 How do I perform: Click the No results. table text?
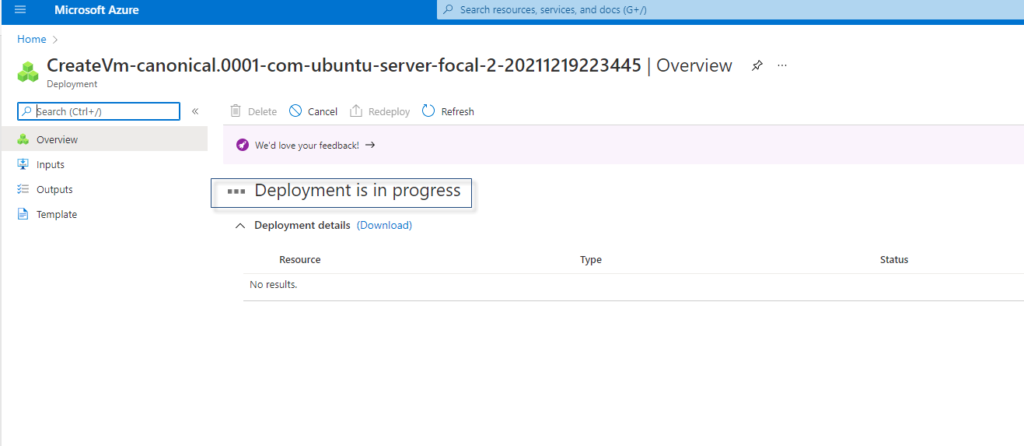[x=273, y=285]
